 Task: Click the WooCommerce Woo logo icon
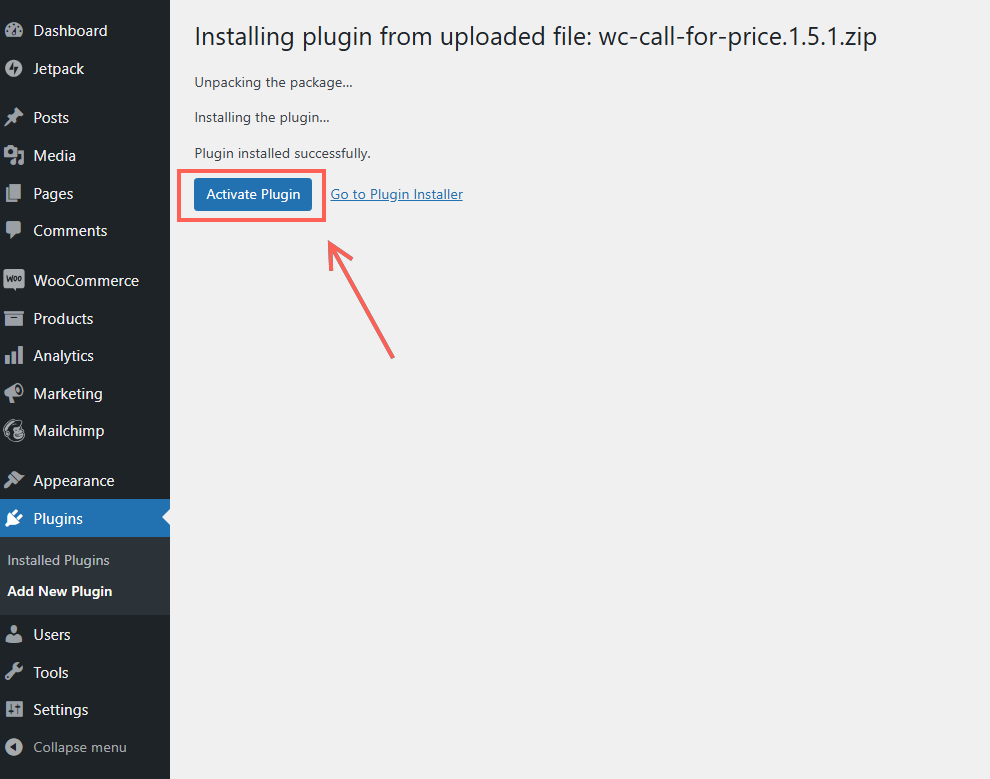click(x=14, y=280)
